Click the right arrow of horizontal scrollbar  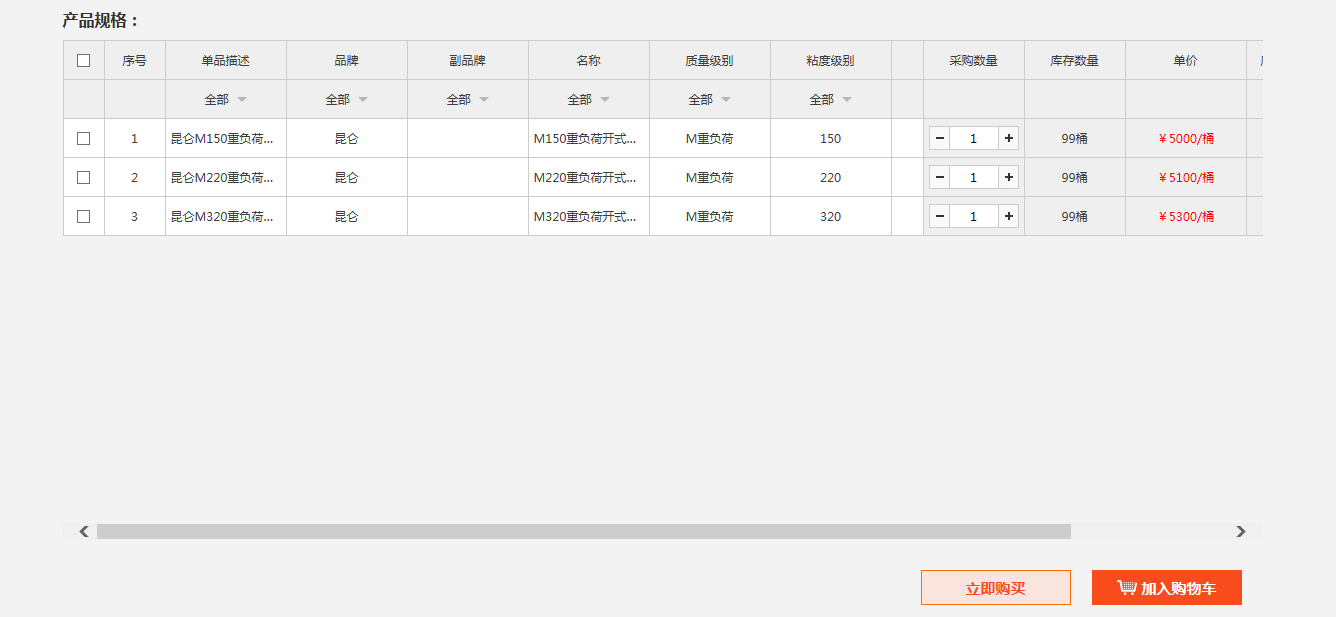(1241, 531)
